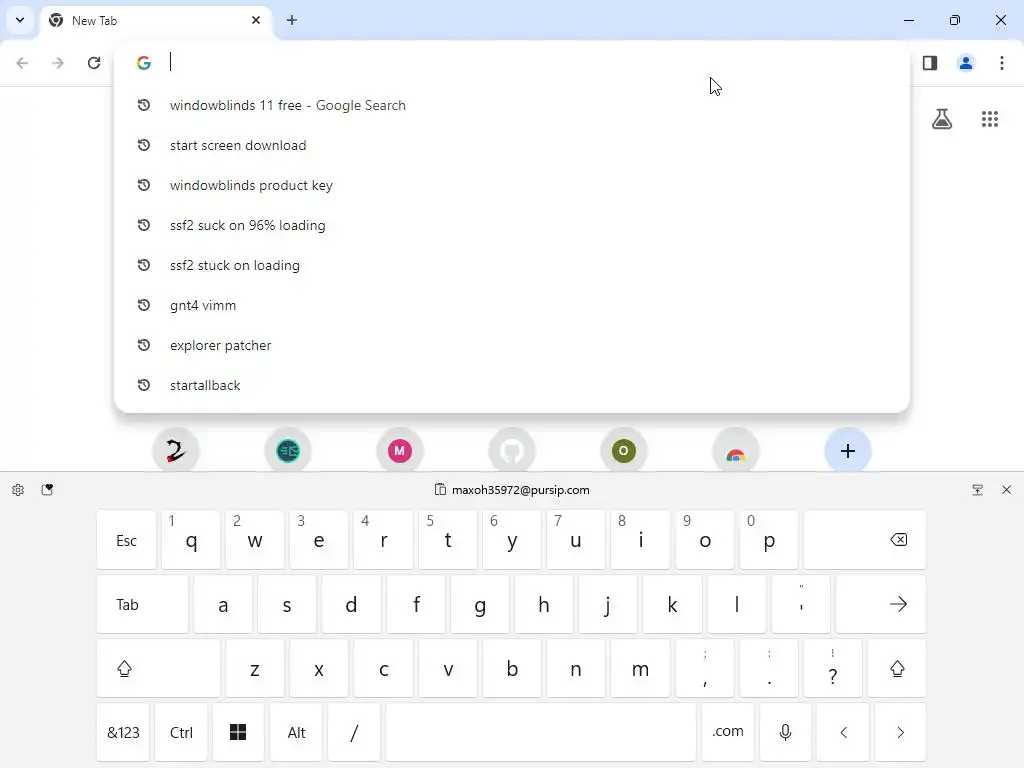Select suggestion 'start screen download'
Screen dimensions: 1024x768
click(x=512, y=145)
